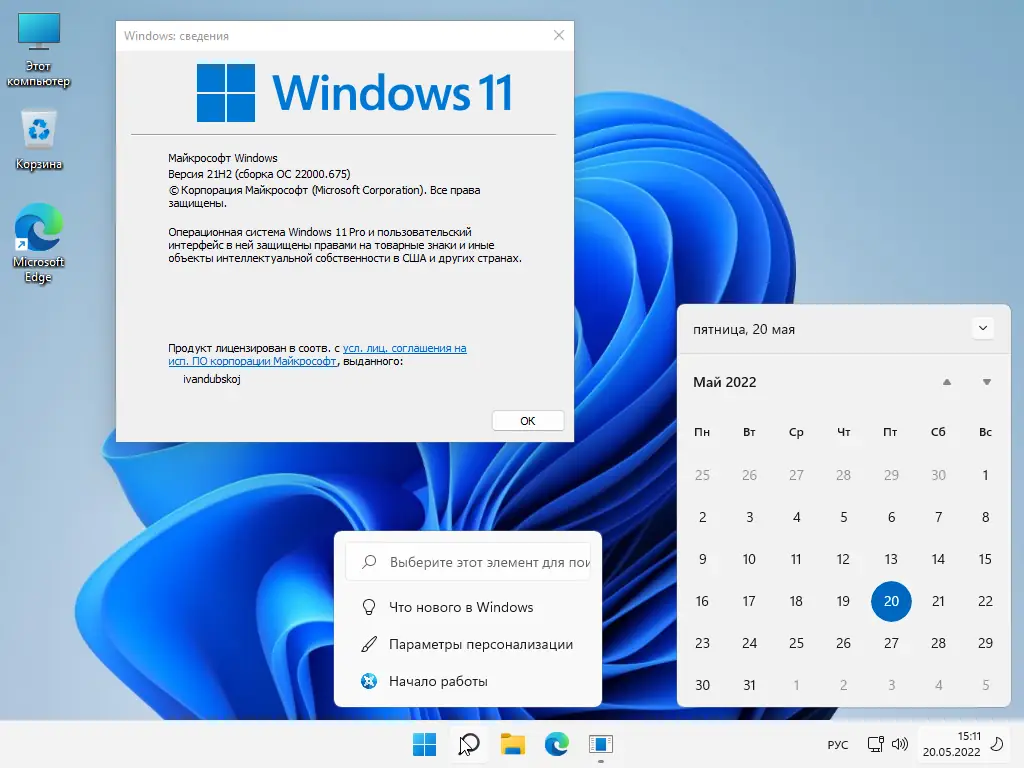This screenshot has height=768, width=1024.
Task: Click the Май 2022 month header
Action: pyautogui.click(x=725, y=382)
